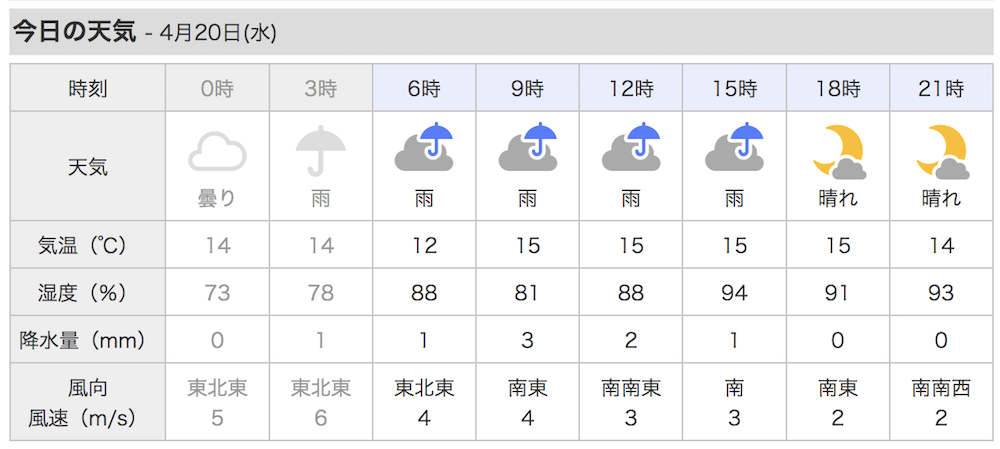Click the 時刻 row label
1000x449 pixels.
coord(88,89)
